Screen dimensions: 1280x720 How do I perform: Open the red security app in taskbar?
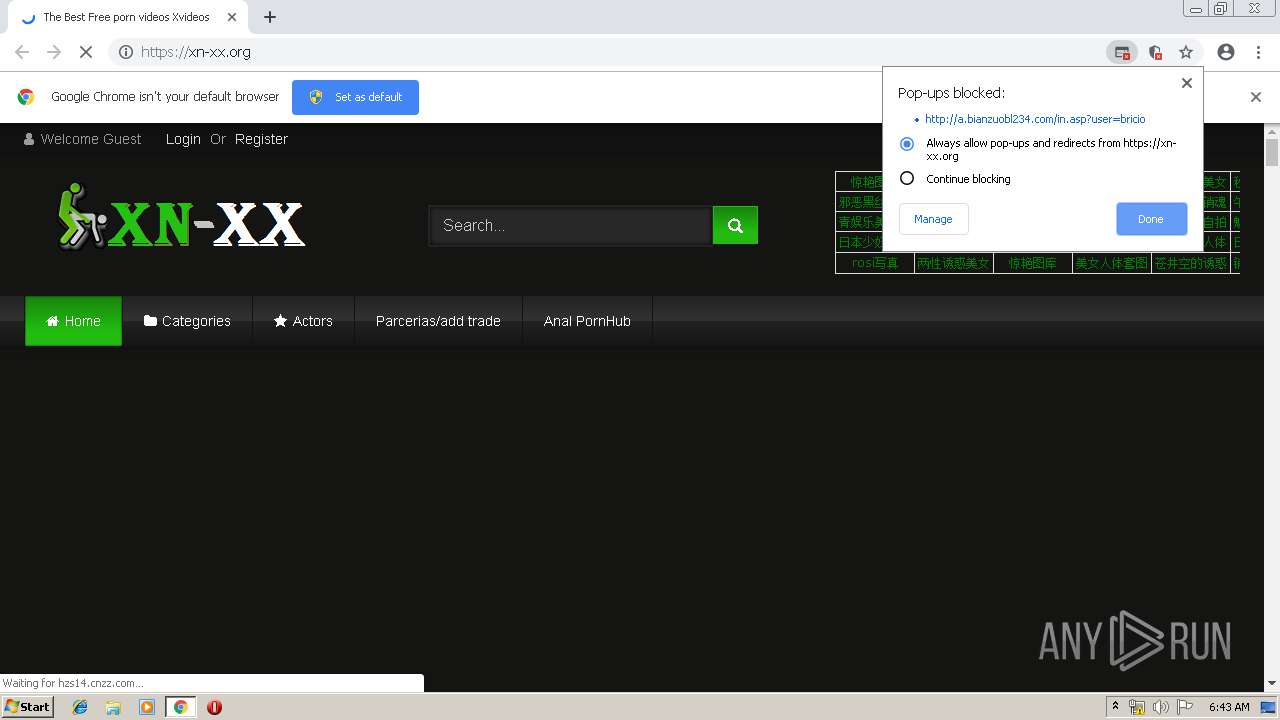(x=214, y=707)
